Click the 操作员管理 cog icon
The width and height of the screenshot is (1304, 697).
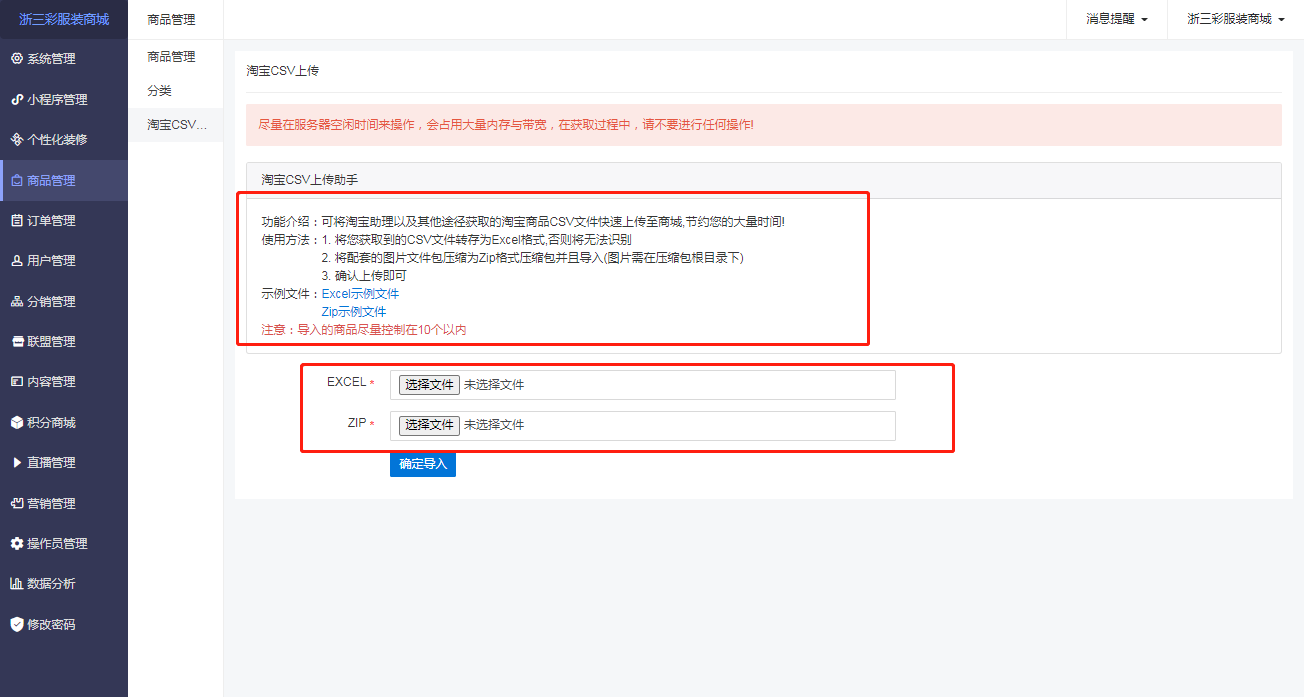[16, 543]
